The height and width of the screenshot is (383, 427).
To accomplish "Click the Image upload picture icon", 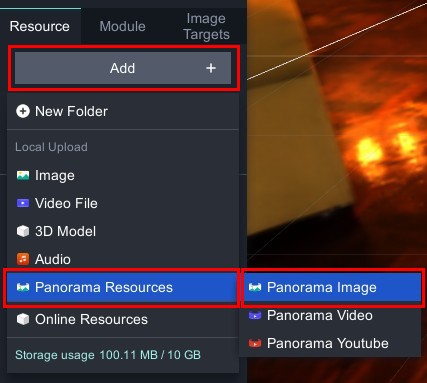I will click(23, 175).
